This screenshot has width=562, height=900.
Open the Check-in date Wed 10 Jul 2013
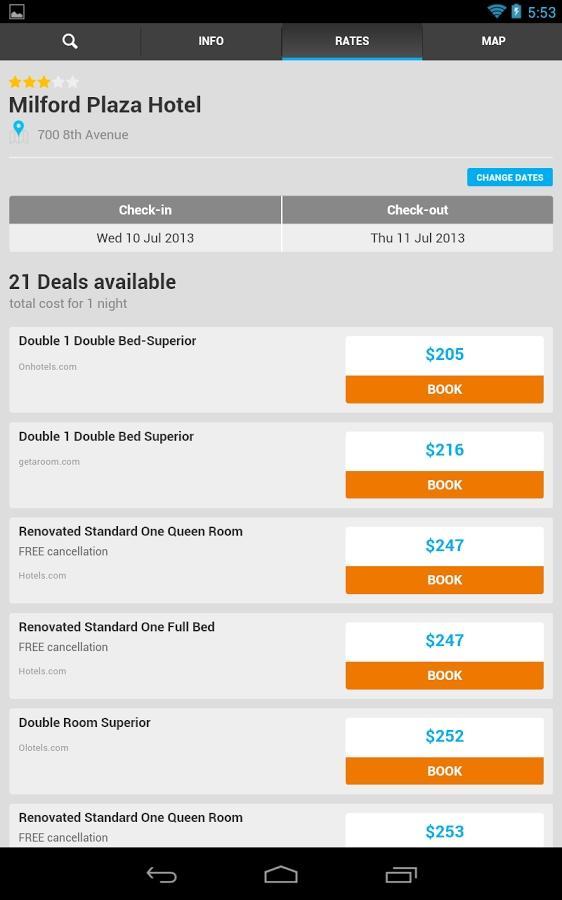pos(145,238)
